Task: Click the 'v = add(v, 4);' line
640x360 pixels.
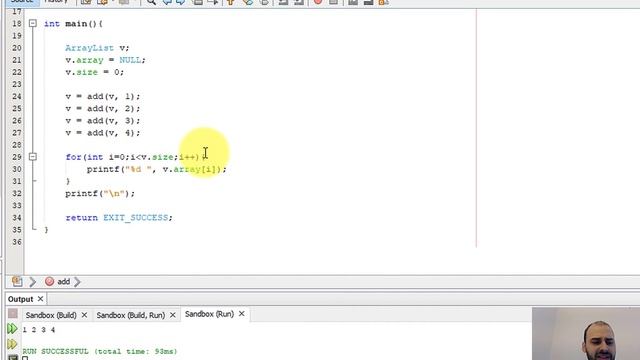Action: tap(102, 133)
